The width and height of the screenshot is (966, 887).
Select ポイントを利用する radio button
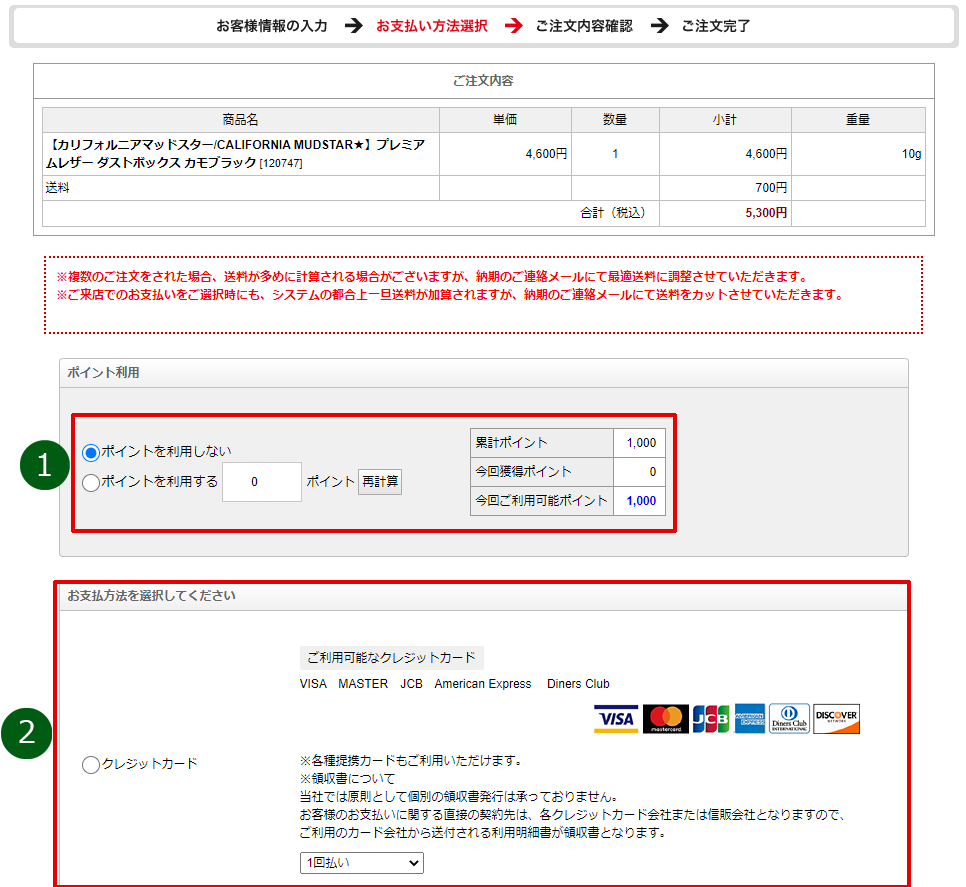[x=91, y=482]
